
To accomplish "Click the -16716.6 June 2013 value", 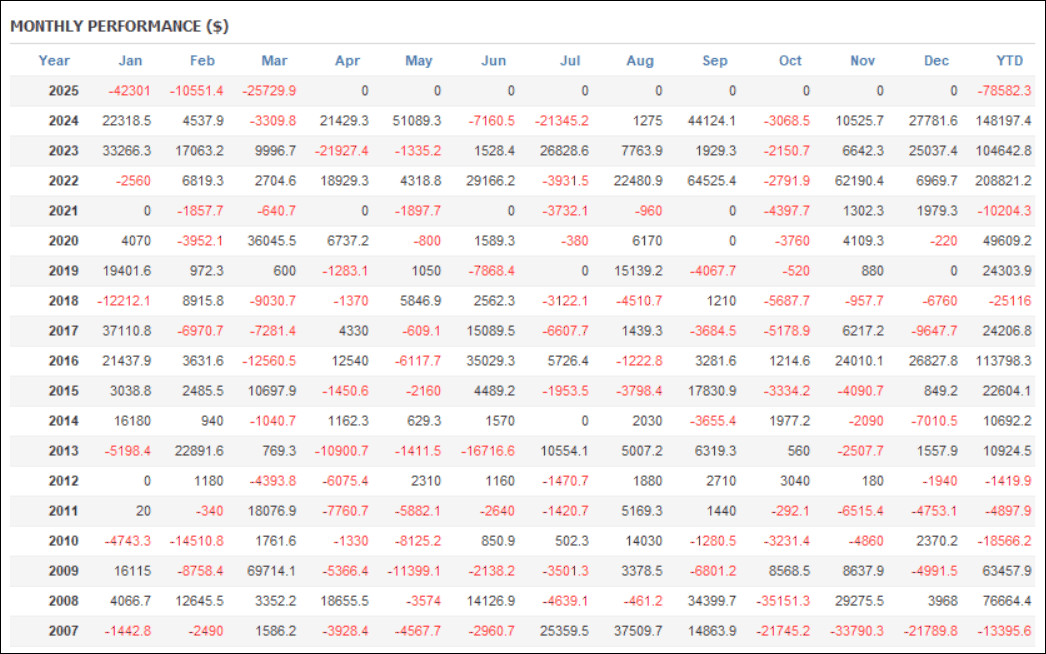I will pos(488,451).
